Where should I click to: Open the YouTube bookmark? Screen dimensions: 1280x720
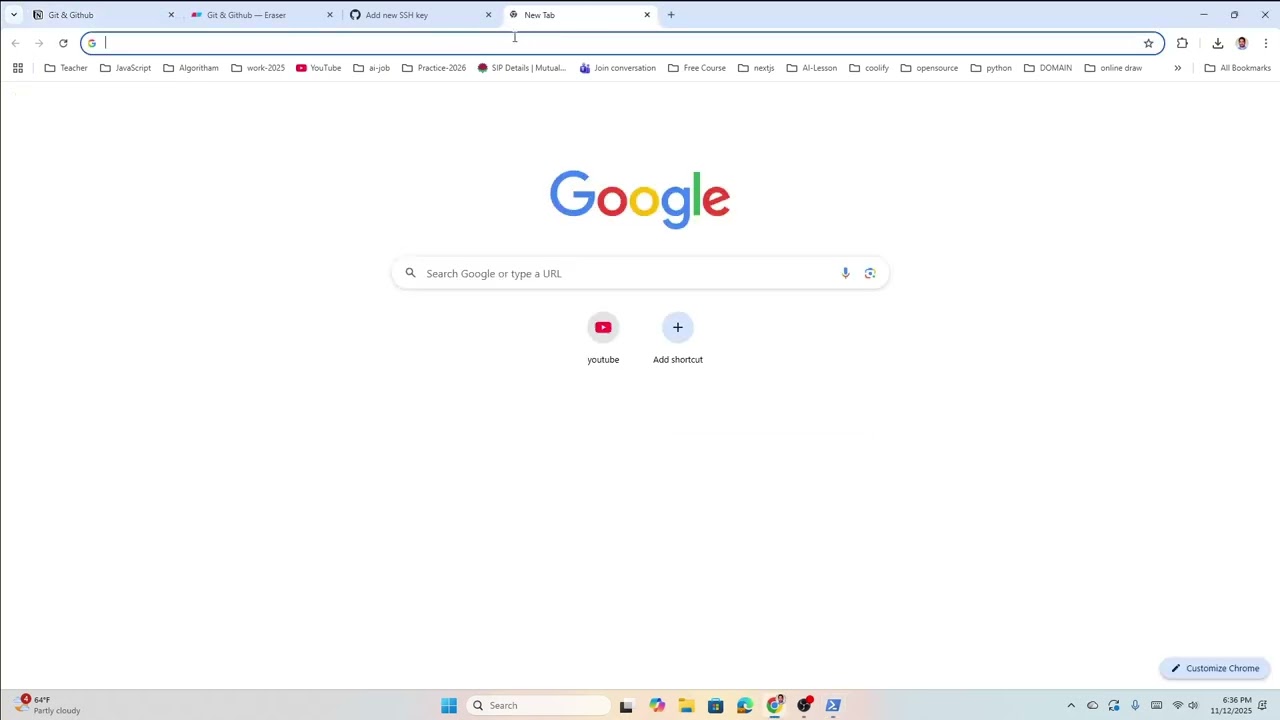click(318, 68)
